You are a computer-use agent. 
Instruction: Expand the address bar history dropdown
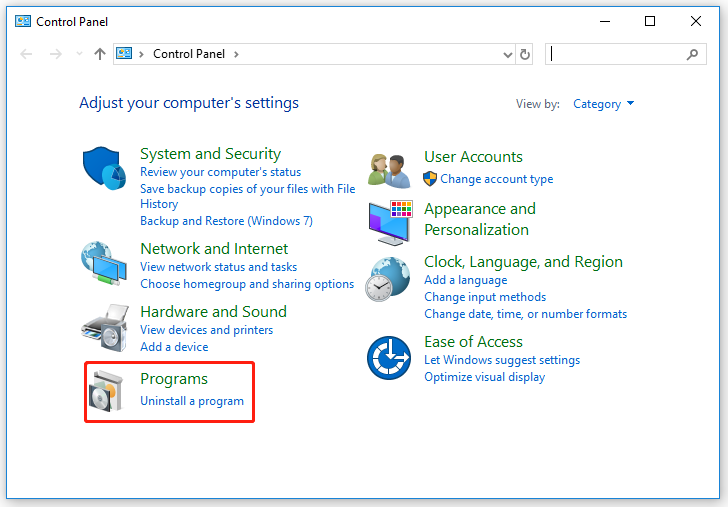pyautogui.click(x=508, y=55)
